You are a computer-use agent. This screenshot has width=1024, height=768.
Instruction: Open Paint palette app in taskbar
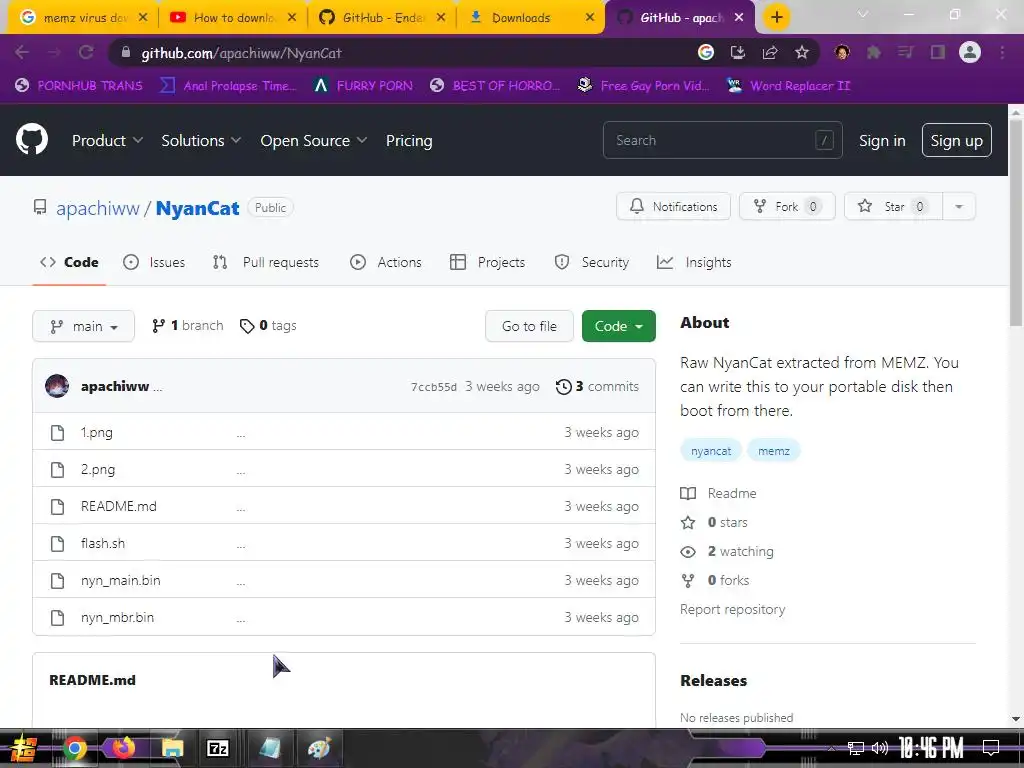click(x=319, y=748)
